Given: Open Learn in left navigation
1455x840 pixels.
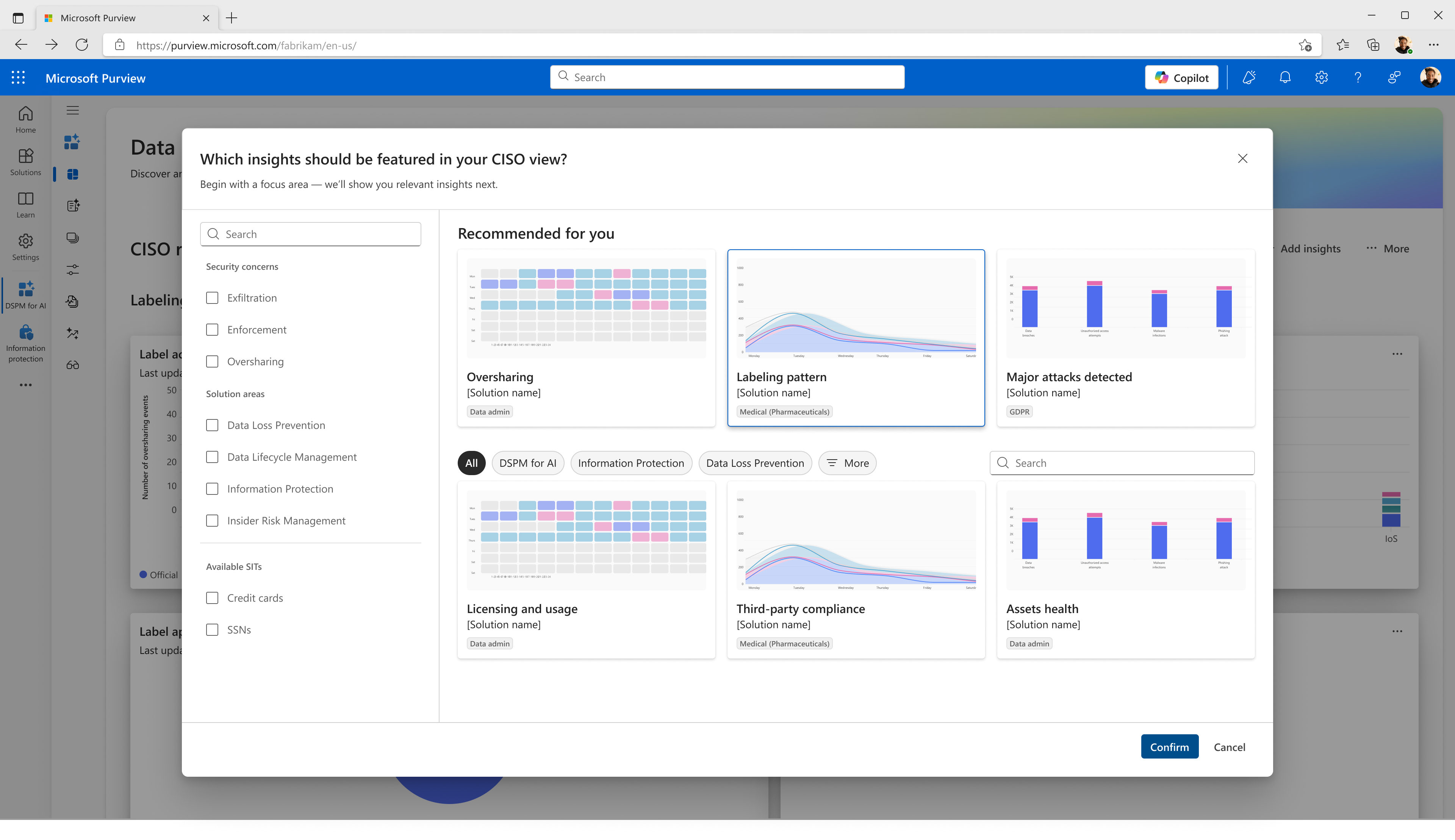Looking at the screenshot, I should tap(25, 205).
